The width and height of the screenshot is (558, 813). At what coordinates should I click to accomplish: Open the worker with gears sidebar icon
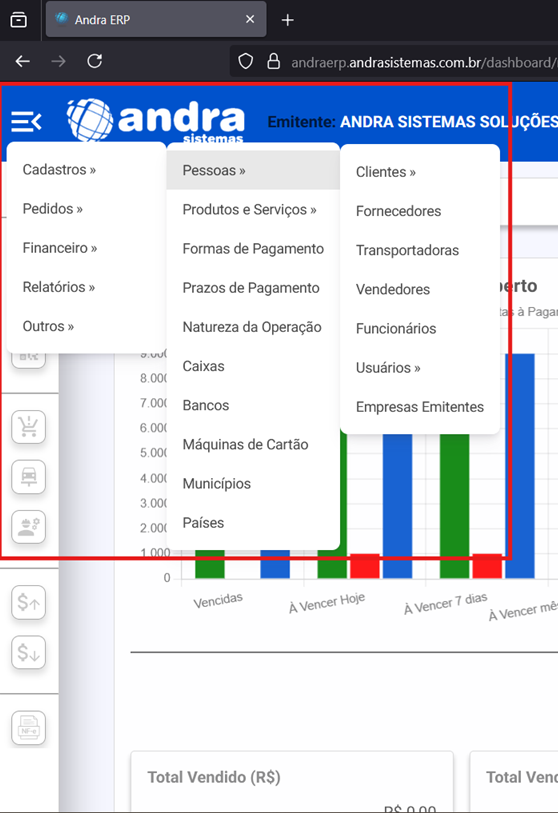[29, 527]
